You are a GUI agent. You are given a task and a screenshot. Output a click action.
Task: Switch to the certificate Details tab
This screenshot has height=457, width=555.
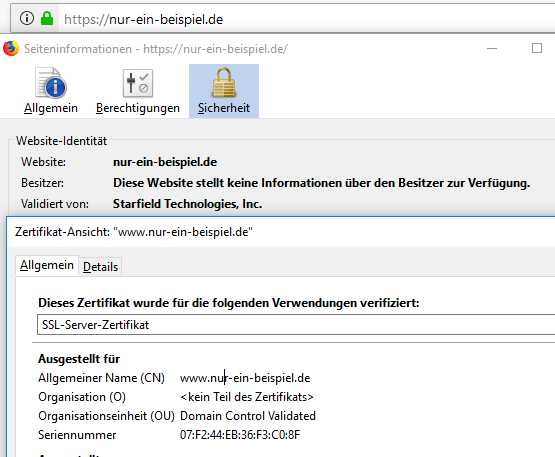tap(101, 267)
